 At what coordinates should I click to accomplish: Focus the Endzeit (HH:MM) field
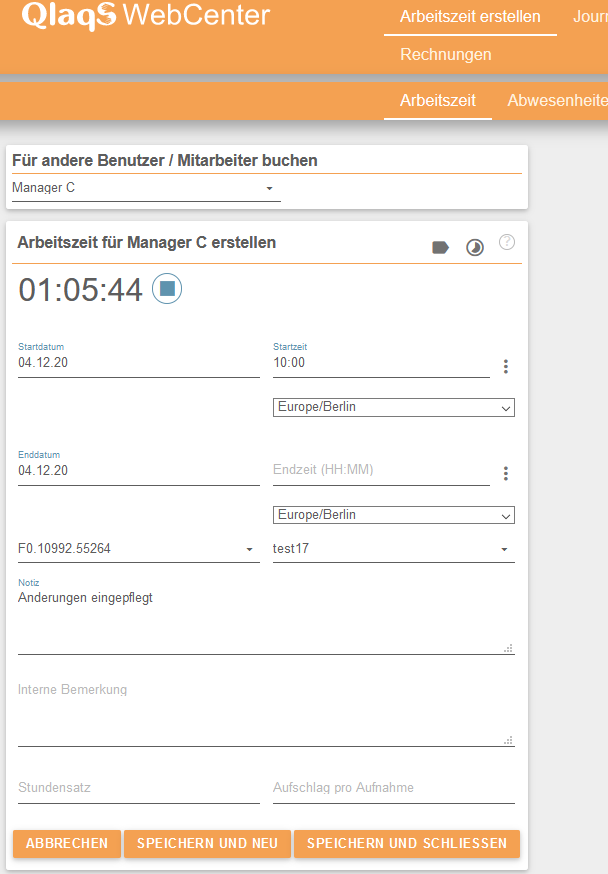tap(381, 470)
